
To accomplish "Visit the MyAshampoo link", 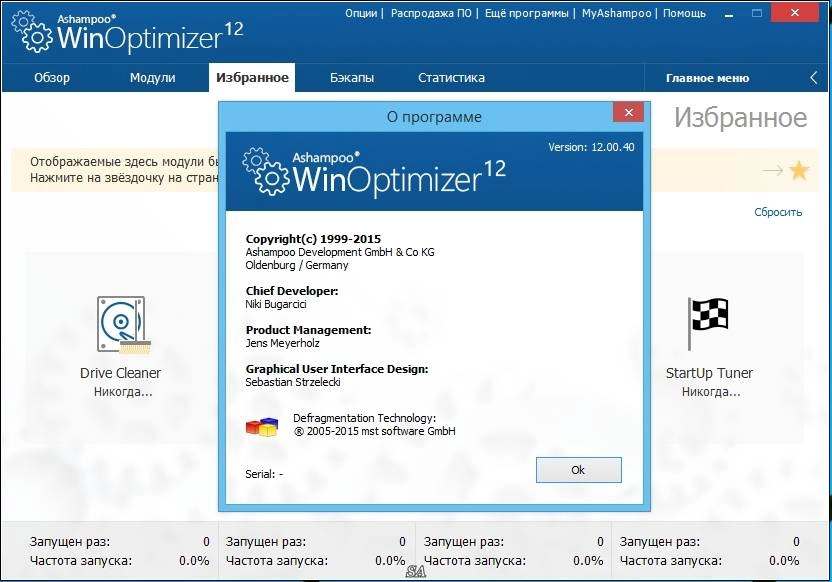I will point(616,13).
